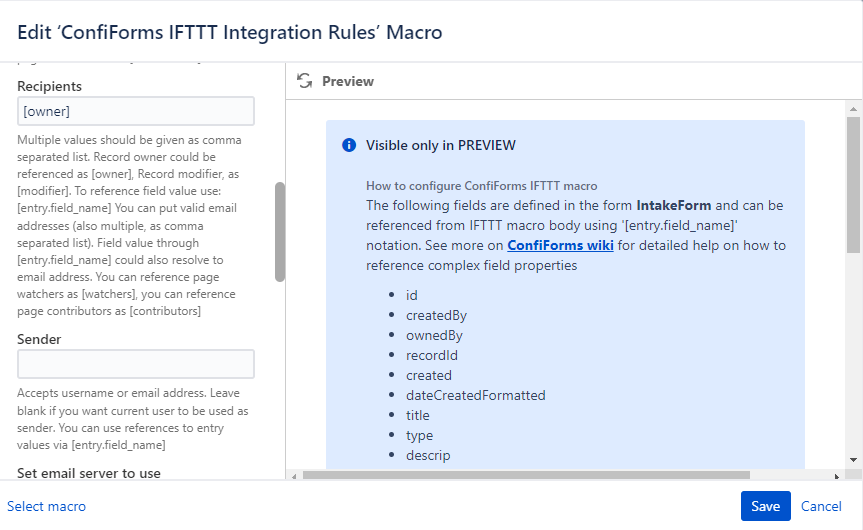Click the 'Recipients' field label
863x530 pixels.
click(50, 86)
